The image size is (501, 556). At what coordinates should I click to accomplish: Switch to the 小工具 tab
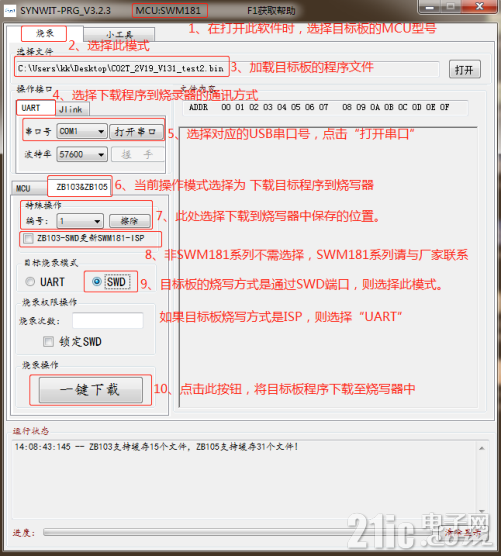coord(119,35)
